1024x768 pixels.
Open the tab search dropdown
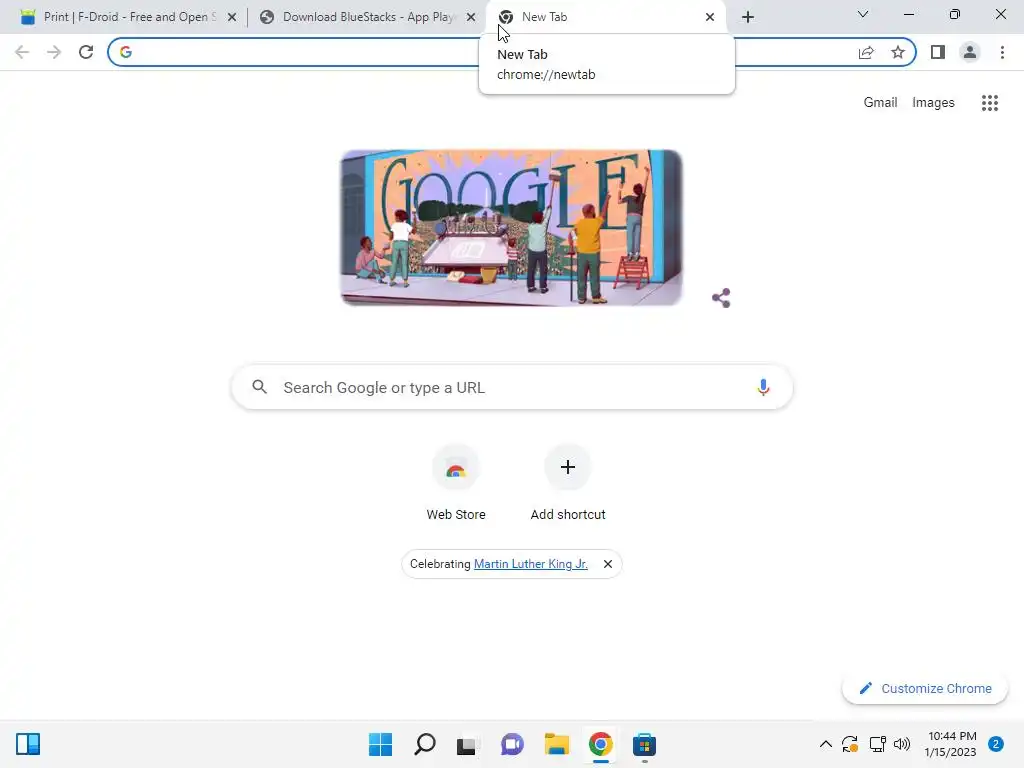click(863, 14)
